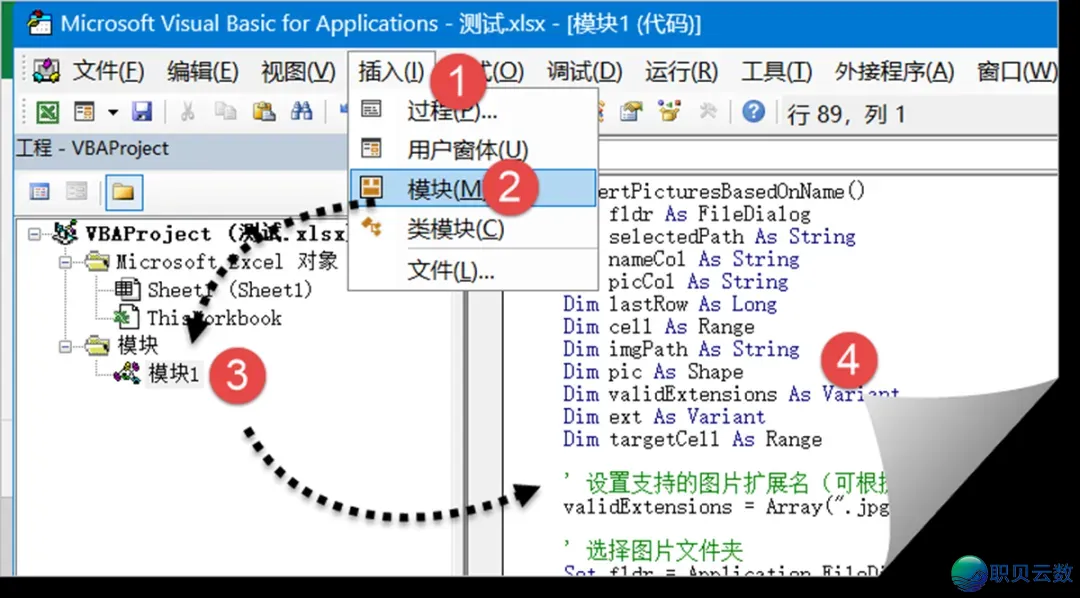Click the procedure icon beside 过程 menu entry

click(x=371, y=109)
